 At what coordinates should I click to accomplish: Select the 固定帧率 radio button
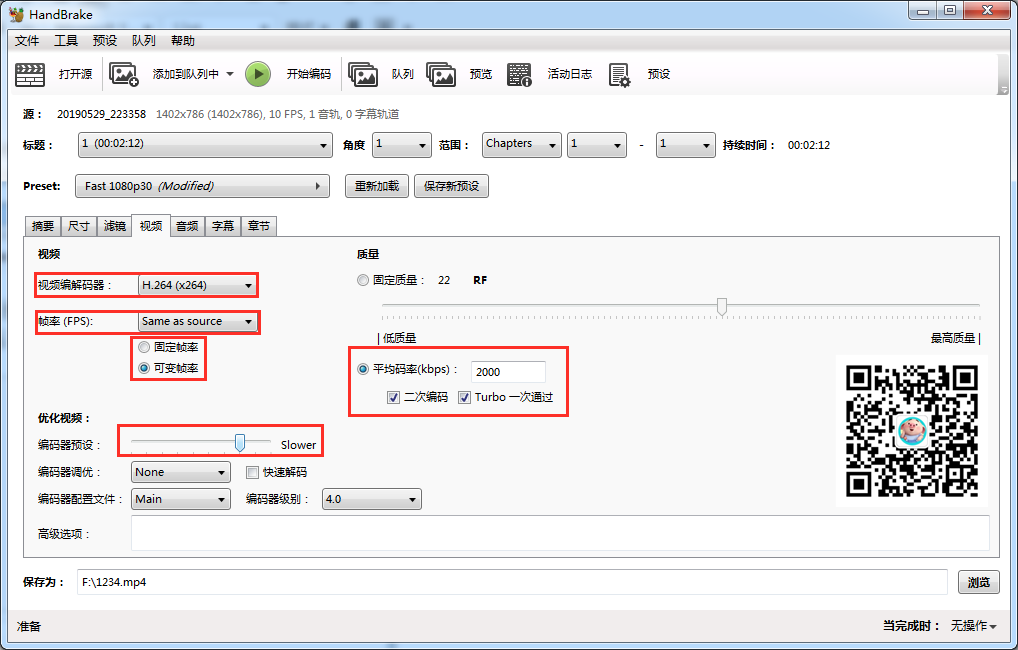pyautogui.click(x=144, y=347)
